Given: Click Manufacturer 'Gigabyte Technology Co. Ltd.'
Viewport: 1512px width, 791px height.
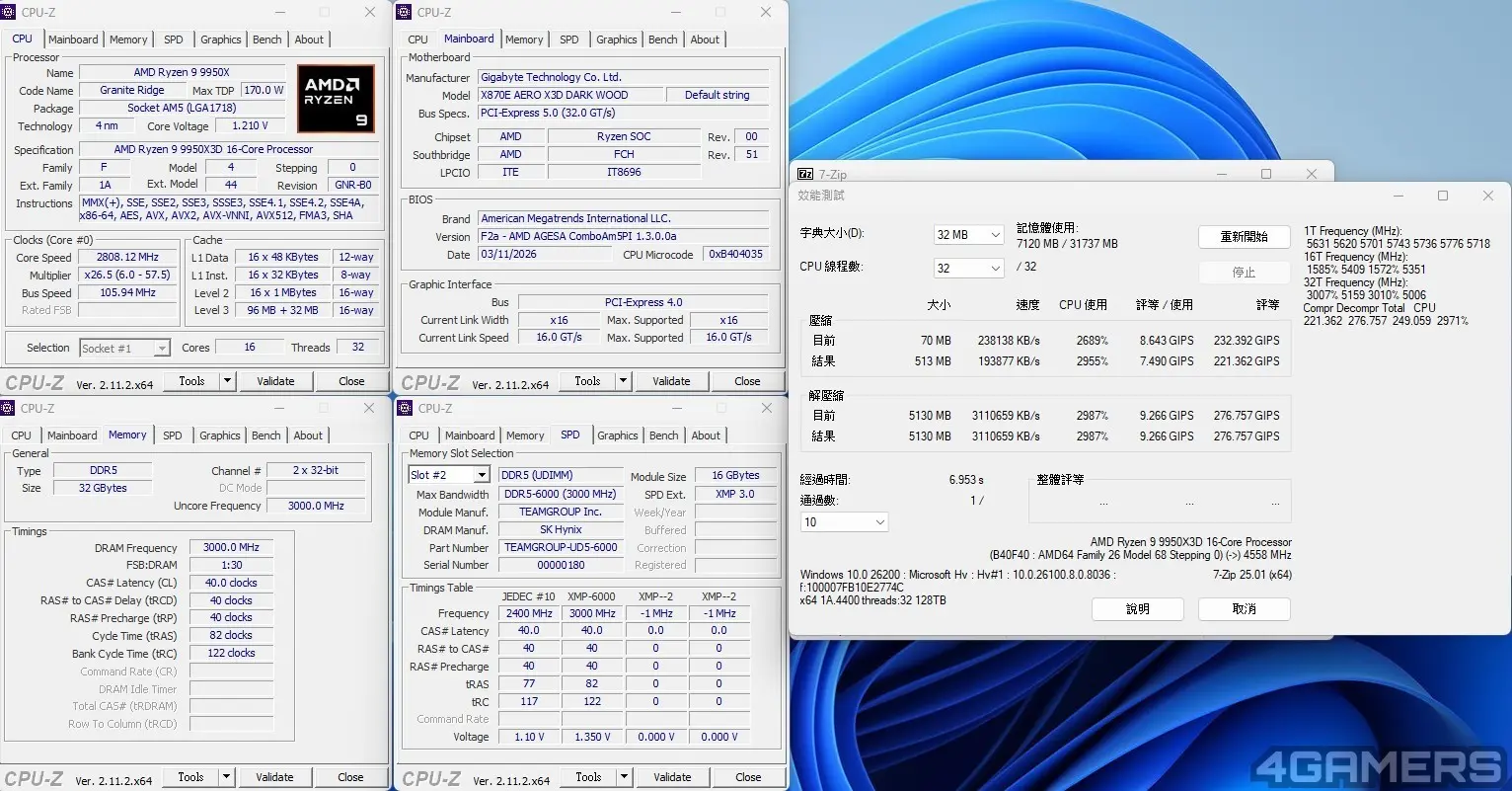Looking at the screenshot, I should (x=624, y=77).
